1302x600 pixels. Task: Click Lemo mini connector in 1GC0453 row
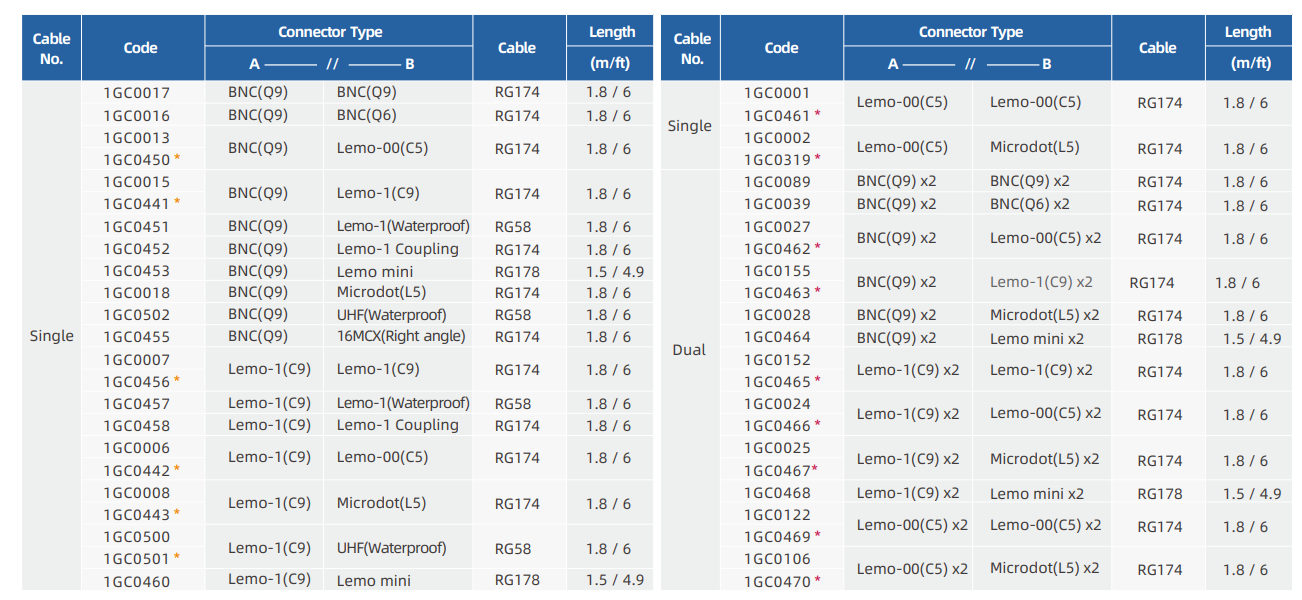[375, 272]
